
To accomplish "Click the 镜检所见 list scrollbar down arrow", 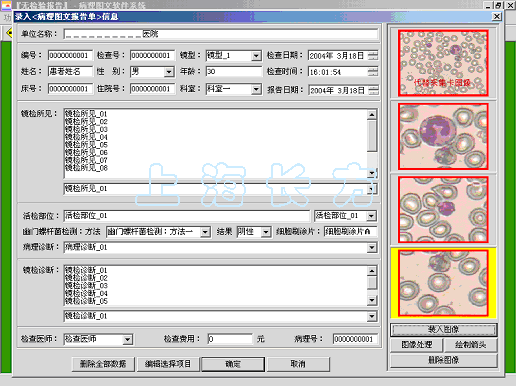I will [372, 173].
